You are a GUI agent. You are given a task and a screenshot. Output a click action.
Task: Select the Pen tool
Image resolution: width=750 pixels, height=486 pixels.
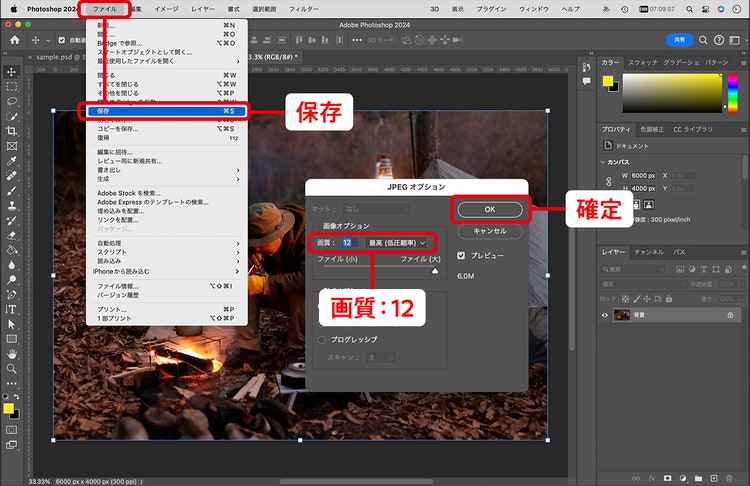click(11, 294)
